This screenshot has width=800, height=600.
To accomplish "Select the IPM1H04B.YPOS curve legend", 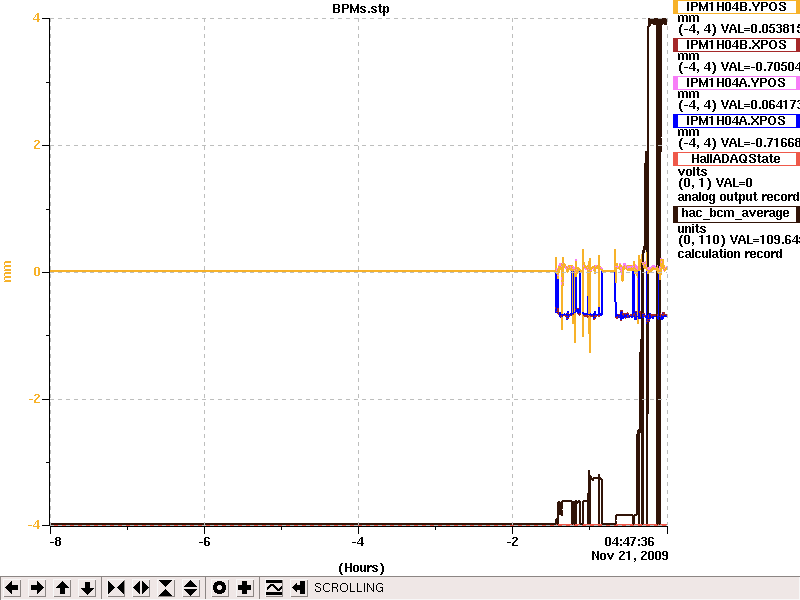I will (736, 7).
